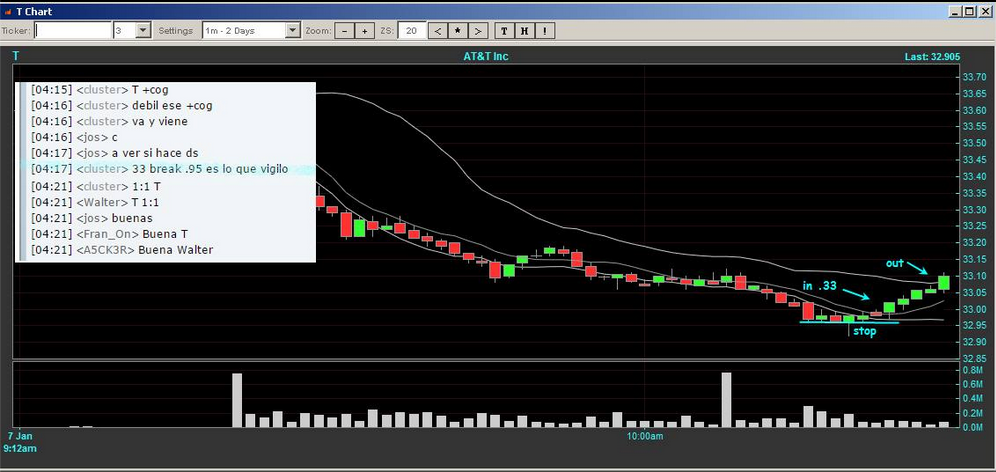The height and width of the screenshot is (472, 996).
Task: Minimize the T Chart window
Action: (x=956, y=11)
